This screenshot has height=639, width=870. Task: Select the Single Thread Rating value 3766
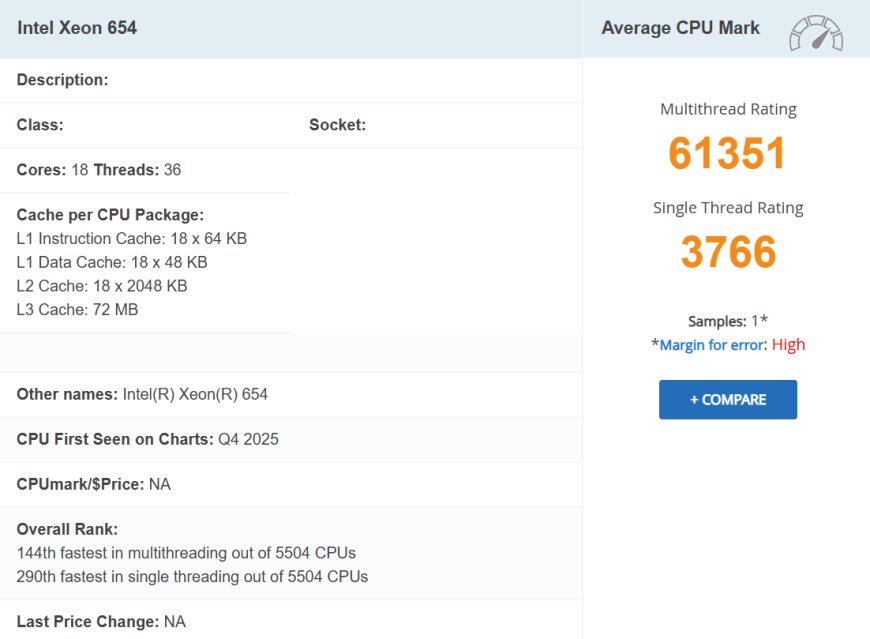pyautogui.click(x=727, y=251)
